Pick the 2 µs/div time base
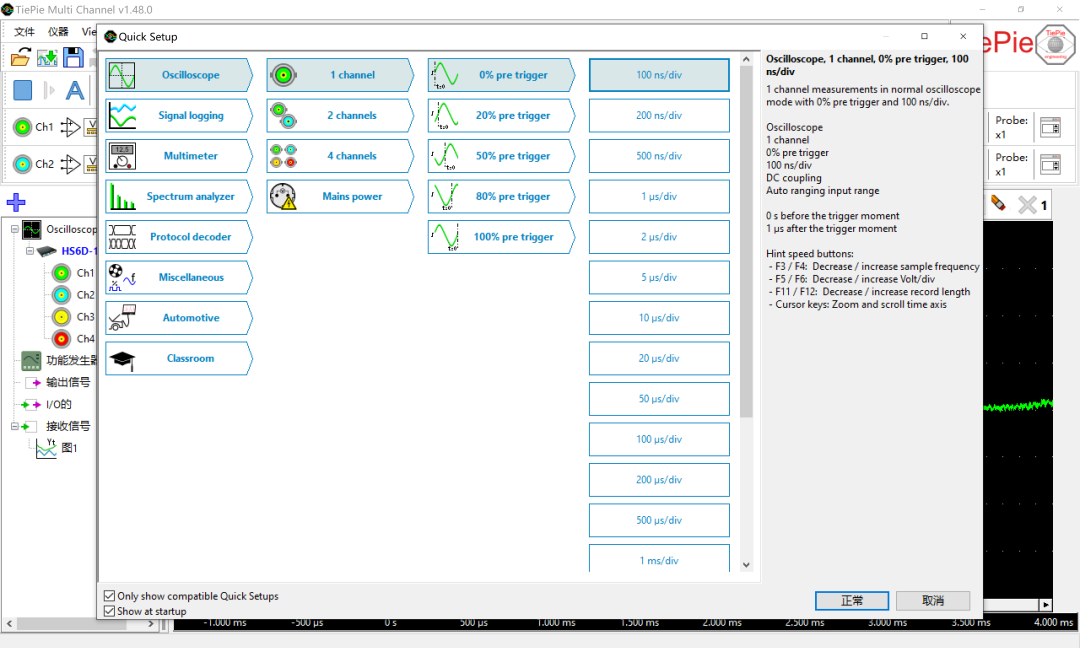Screen dimensions: 1080x648 (659, 237)
